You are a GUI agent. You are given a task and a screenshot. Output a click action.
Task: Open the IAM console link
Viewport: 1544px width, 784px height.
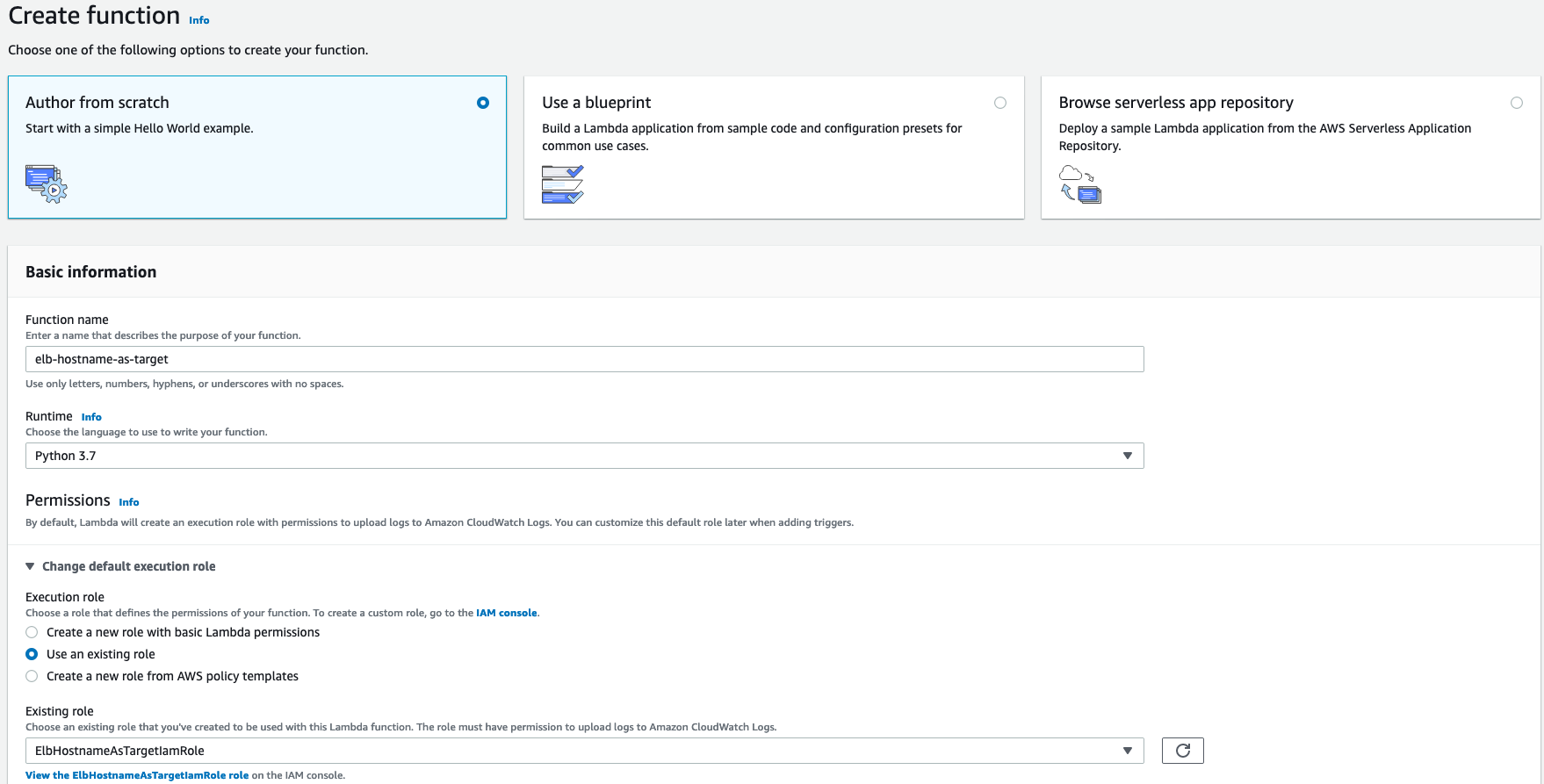tap(506, 613)
